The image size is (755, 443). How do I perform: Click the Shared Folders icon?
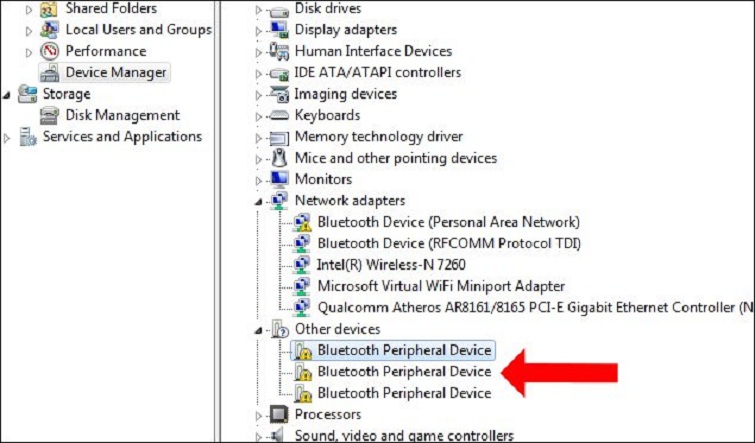coord(50,9)
